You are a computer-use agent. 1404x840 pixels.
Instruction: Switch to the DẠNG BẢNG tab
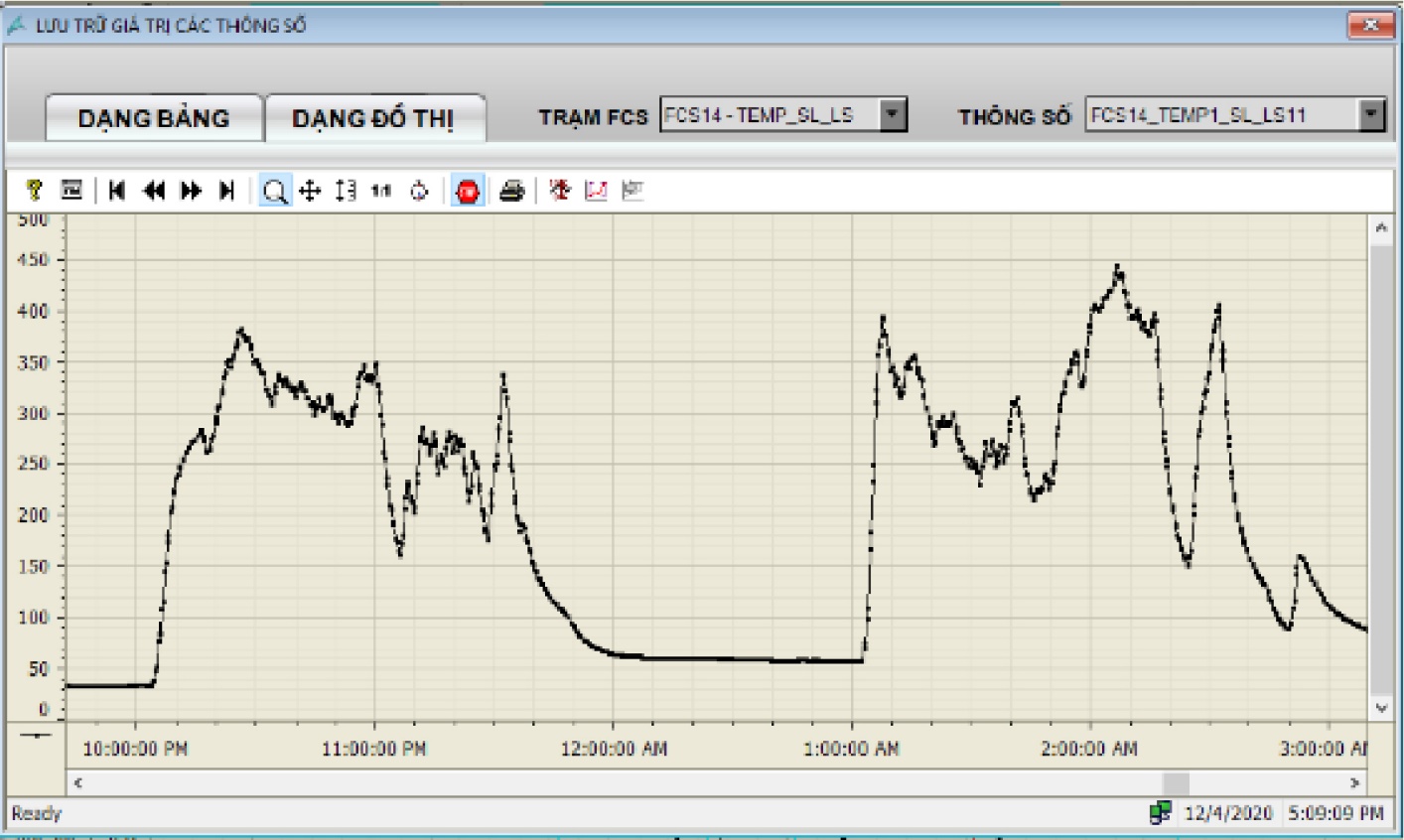pyautogui.click(x=154, y=119)
